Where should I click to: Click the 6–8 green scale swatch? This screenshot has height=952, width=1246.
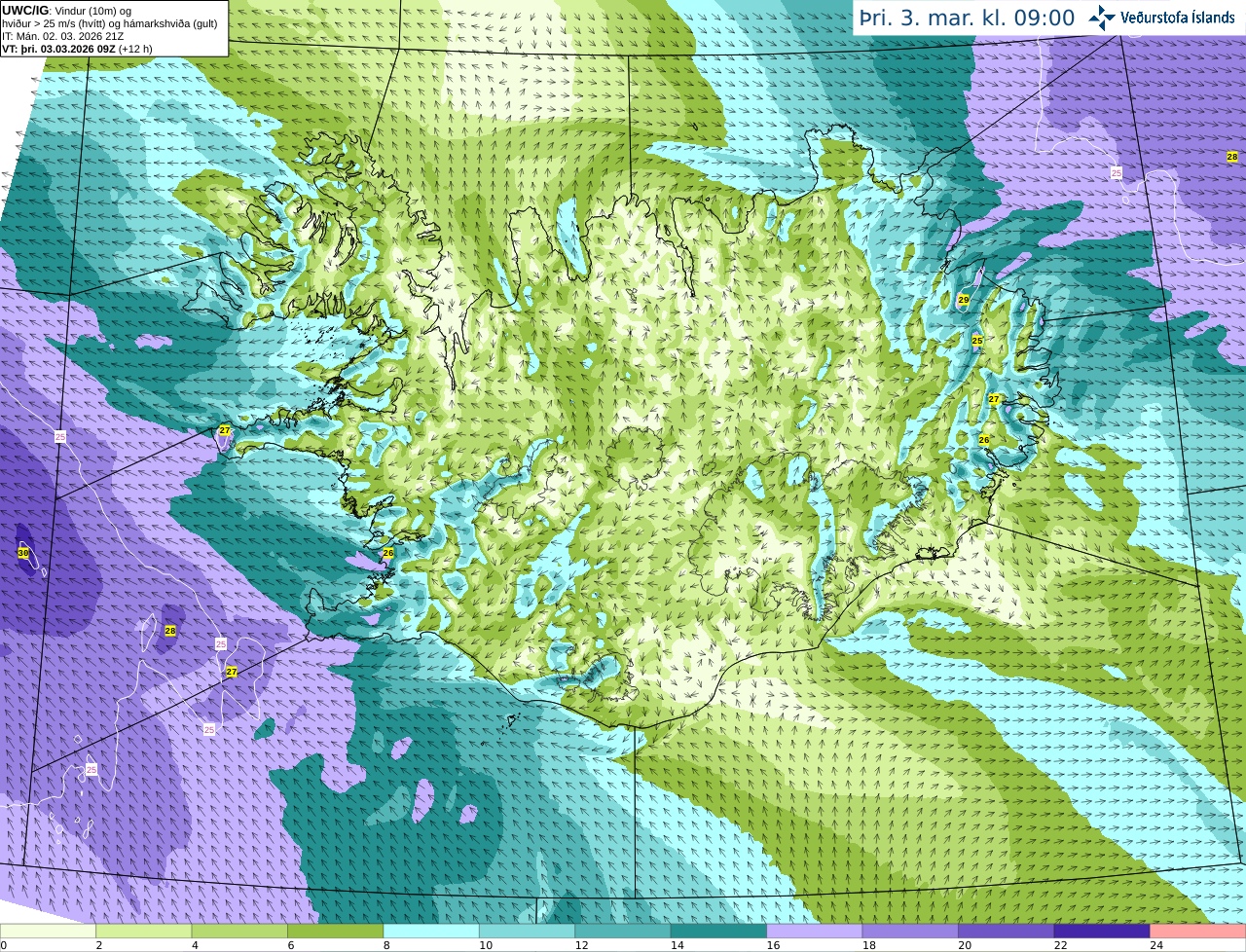coord(336,931)
